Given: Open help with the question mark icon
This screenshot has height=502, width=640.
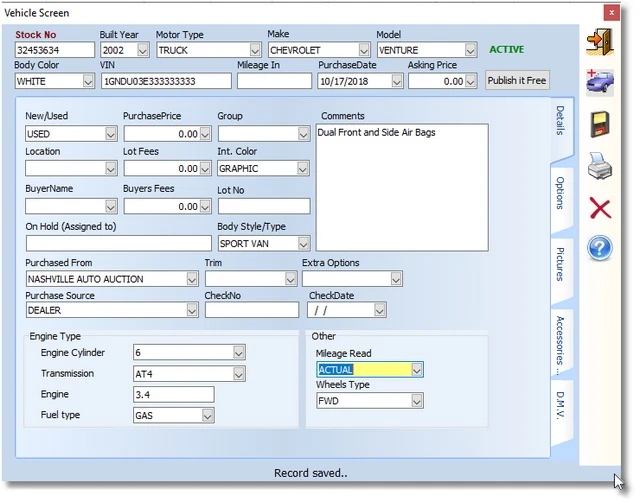Looking at the screenshot, I should (599, 248).
